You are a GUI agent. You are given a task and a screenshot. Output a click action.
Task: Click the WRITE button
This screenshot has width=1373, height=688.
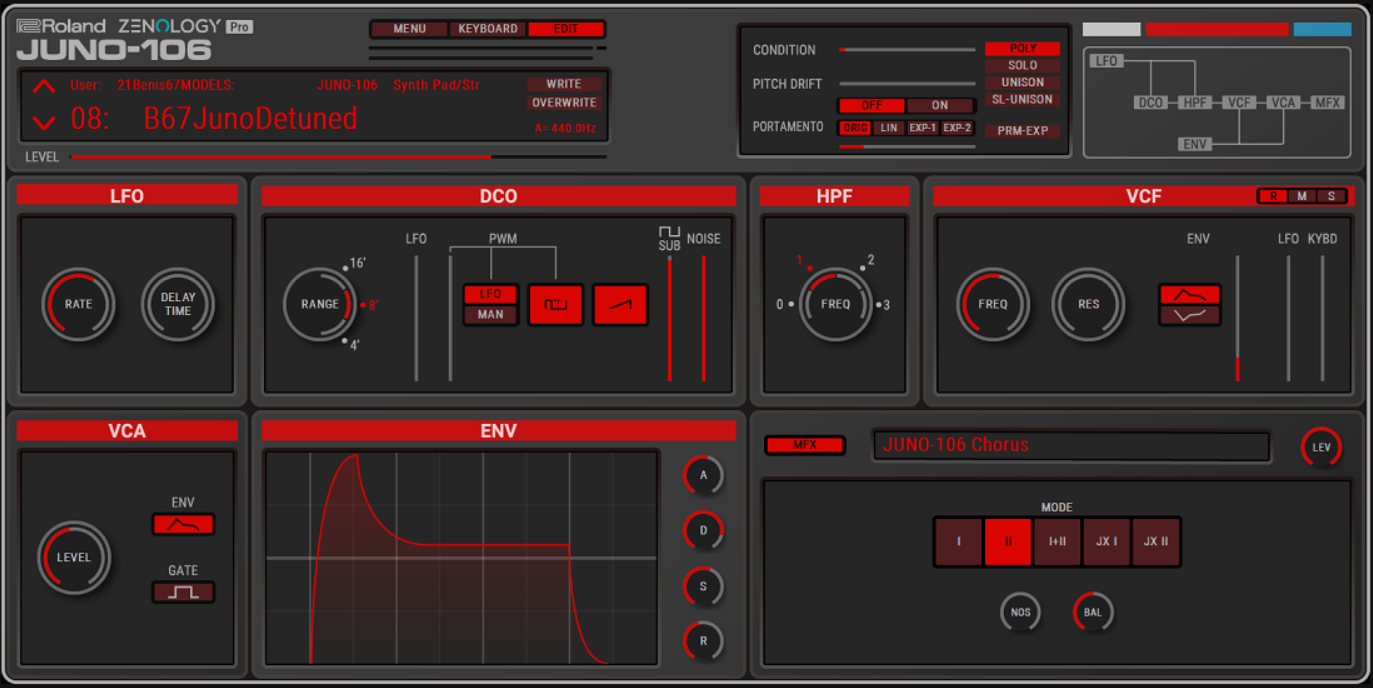click(564, 84)
